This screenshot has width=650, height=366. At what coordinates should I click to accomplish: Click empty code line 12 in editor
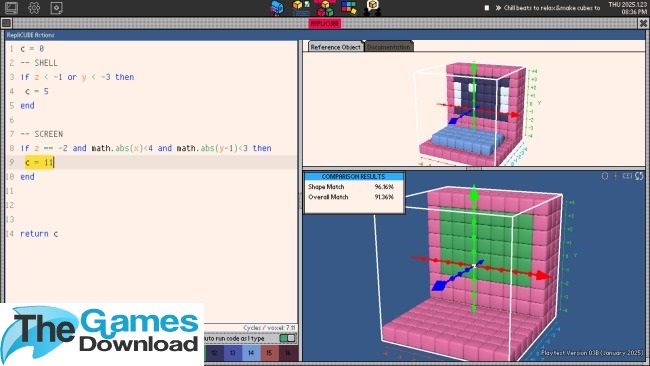(152, 205)
